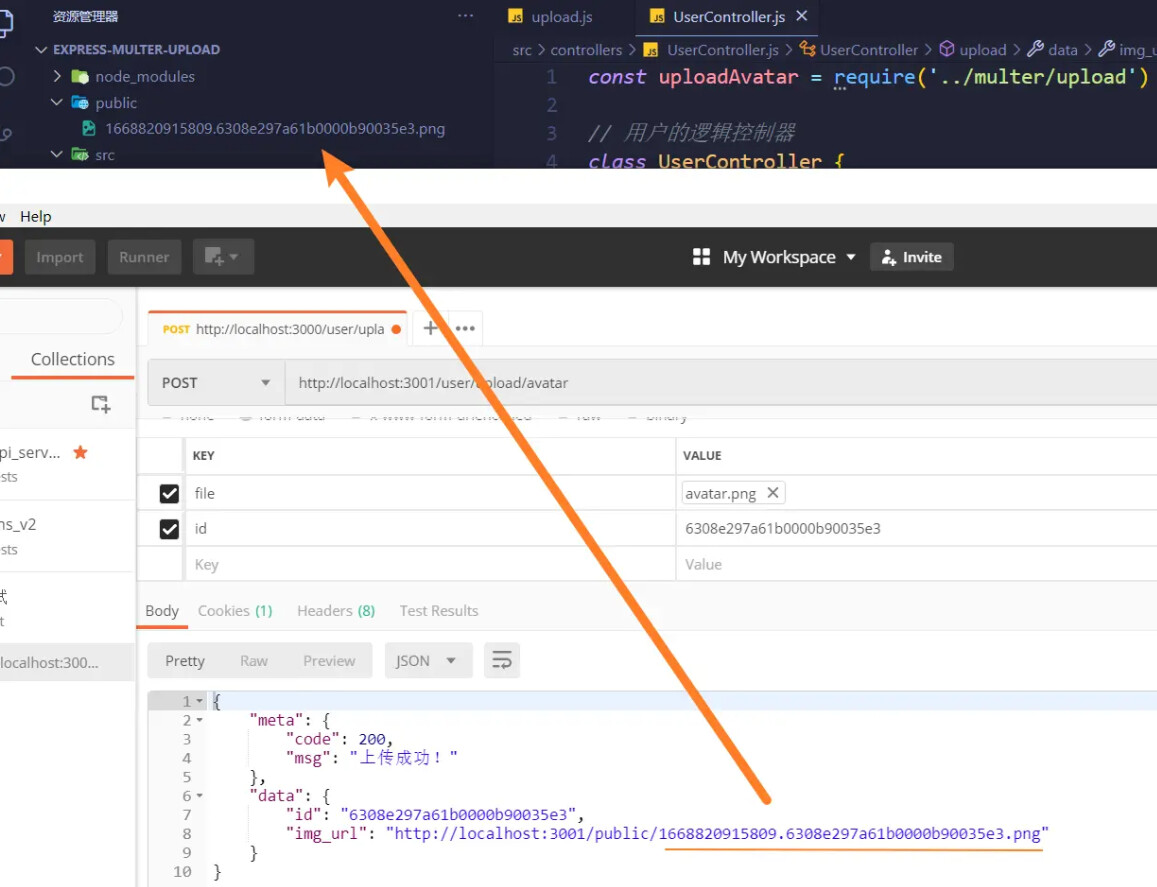
Task: Collapse the src folder
Action: pyautogui.click(x=57, y=154)
